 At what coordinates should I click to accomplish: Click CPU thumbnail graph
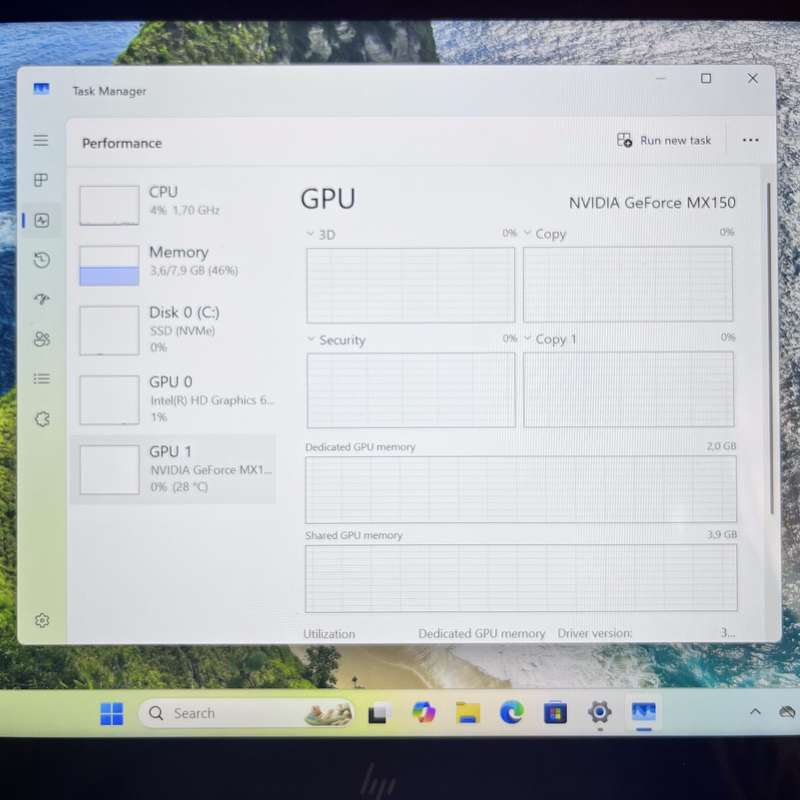[109, 205]
